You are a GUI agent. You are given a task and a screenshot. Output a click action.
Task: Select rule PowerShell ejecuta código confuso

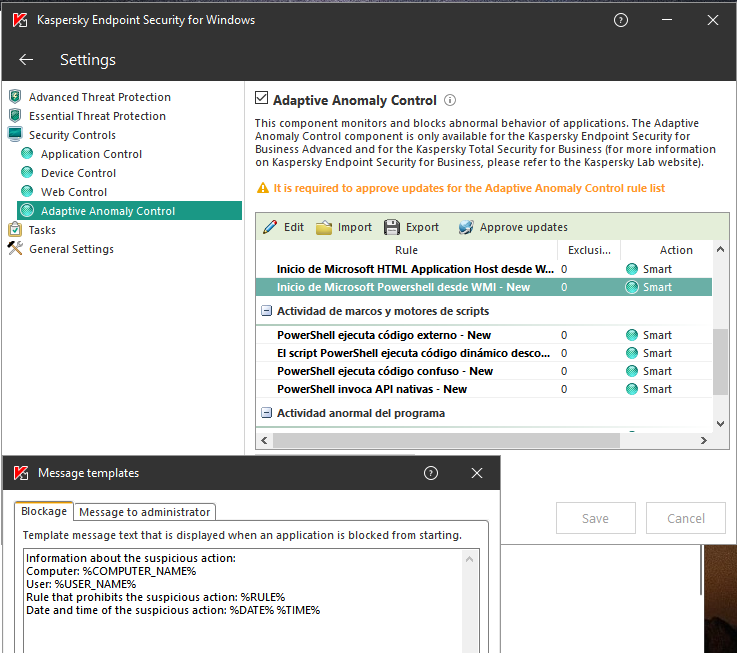point(384,371)
